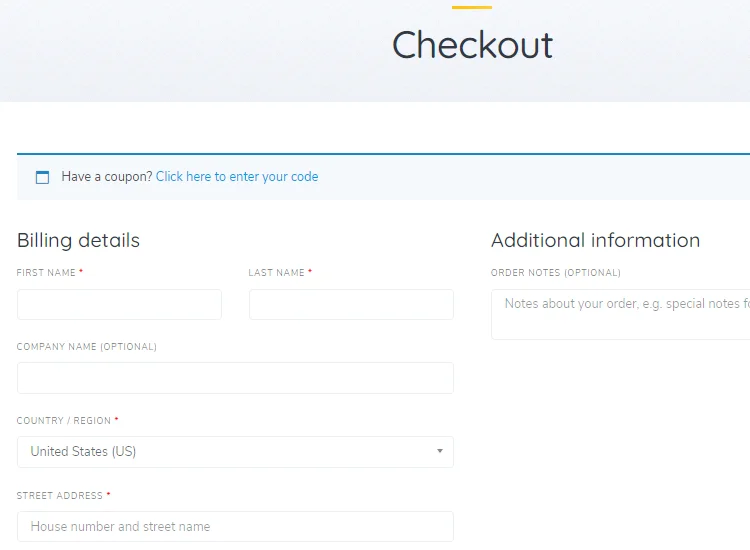Select the 'House number and street name' field
This screenshot has height=550, width=750.
coord(235,526)
